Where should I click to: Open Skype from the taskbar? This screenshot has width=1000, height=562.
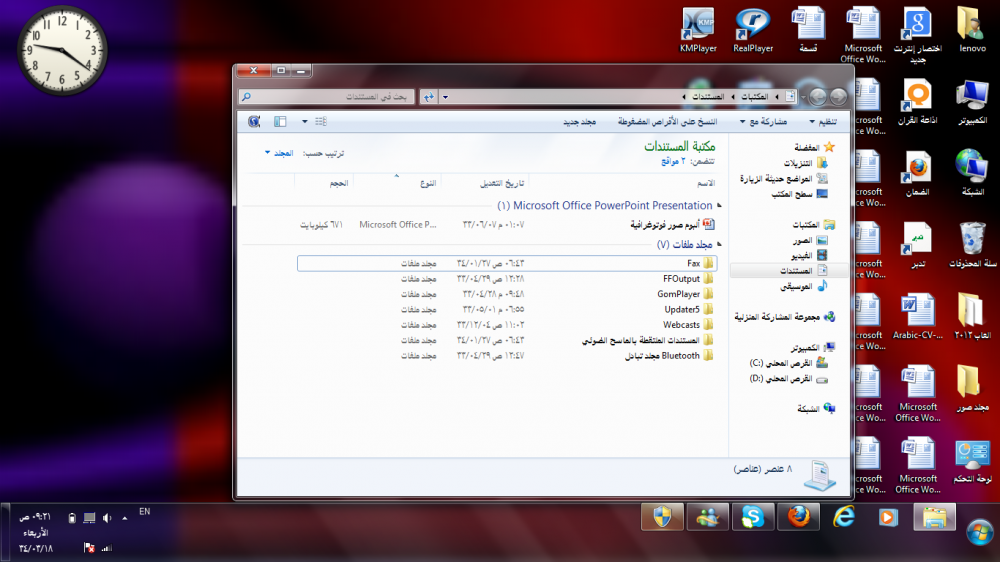[753, 517]
